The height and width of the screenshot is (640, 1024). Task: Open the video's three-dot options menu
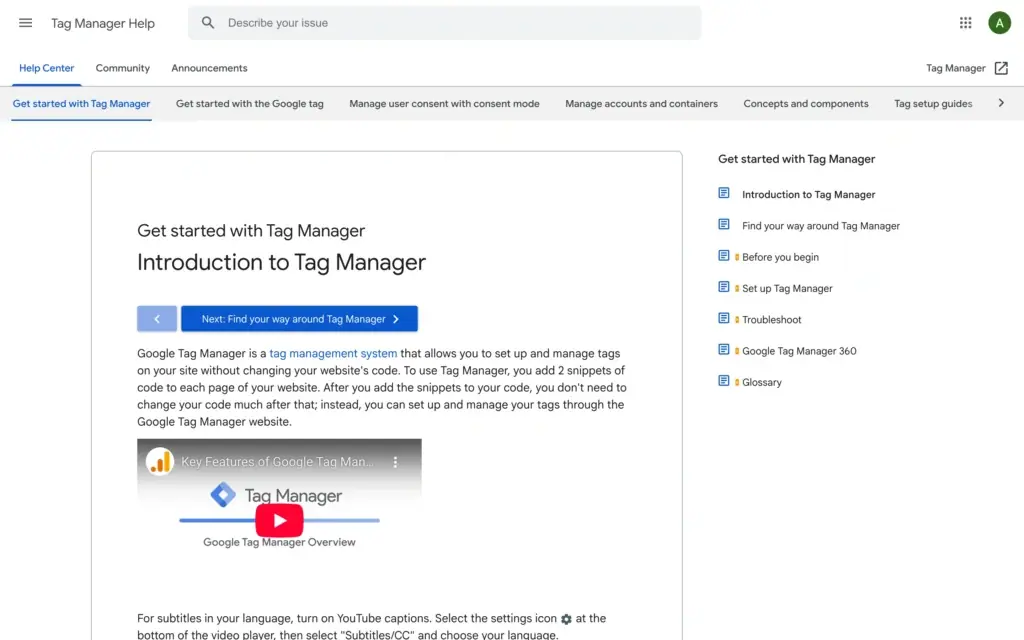395,462
